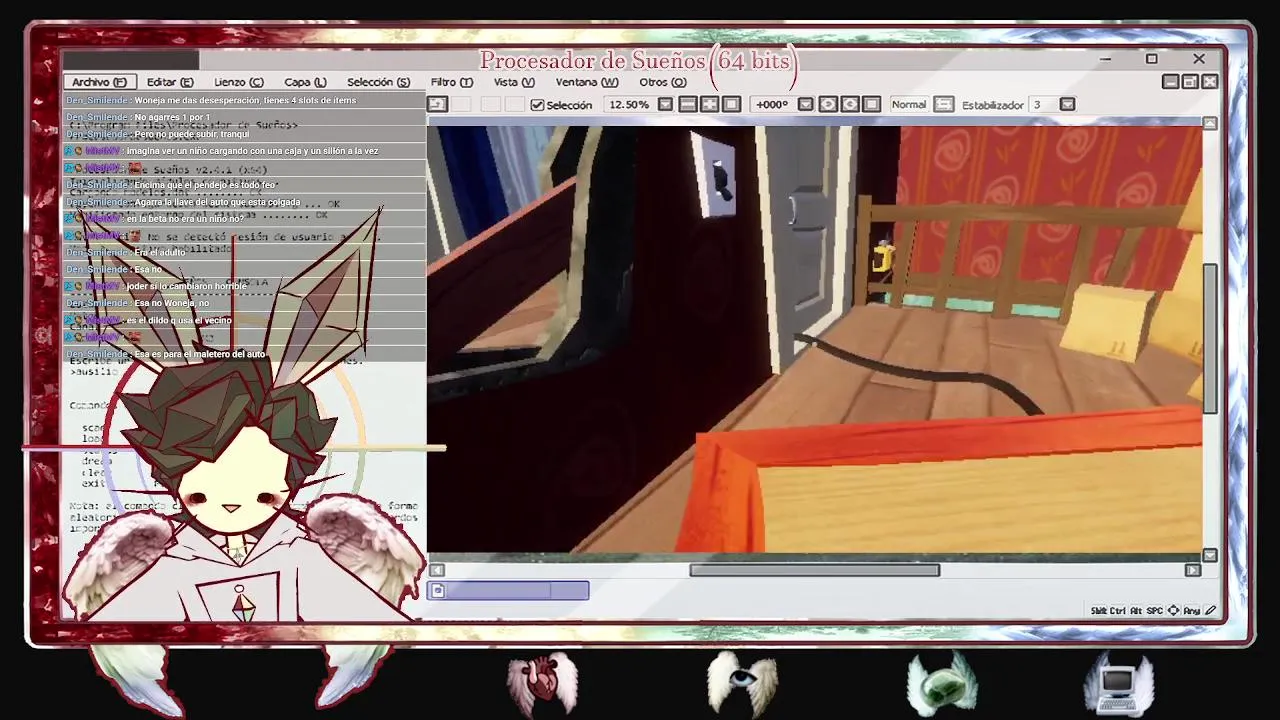Click the horizontal scrollbar thumb
Image resolution: width=1280 pixels, height=720 pixels.
click(814, 570)
